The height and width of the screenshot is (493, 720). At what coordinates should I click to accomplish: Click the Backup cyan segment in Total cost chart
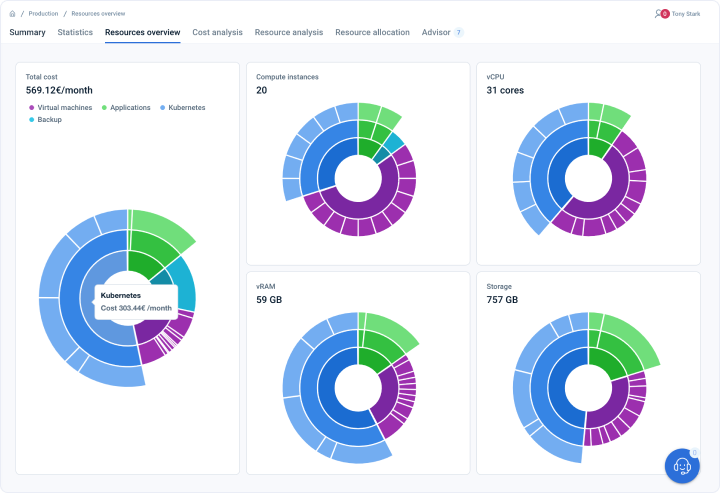[185, 287]
